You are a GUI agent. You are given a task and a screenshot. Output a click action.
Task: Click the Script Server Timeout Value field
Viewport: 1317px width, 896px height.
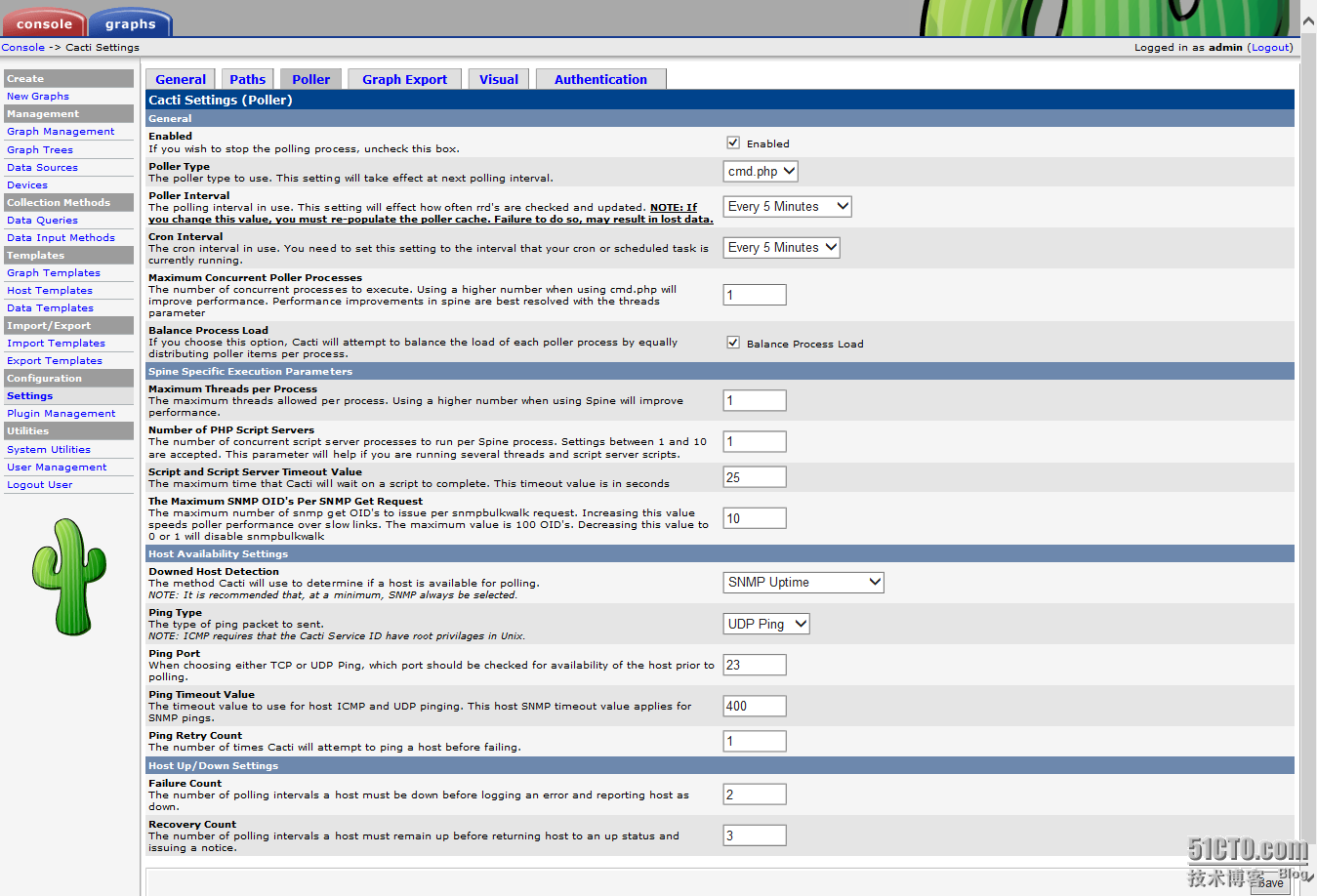coord(755,477)
